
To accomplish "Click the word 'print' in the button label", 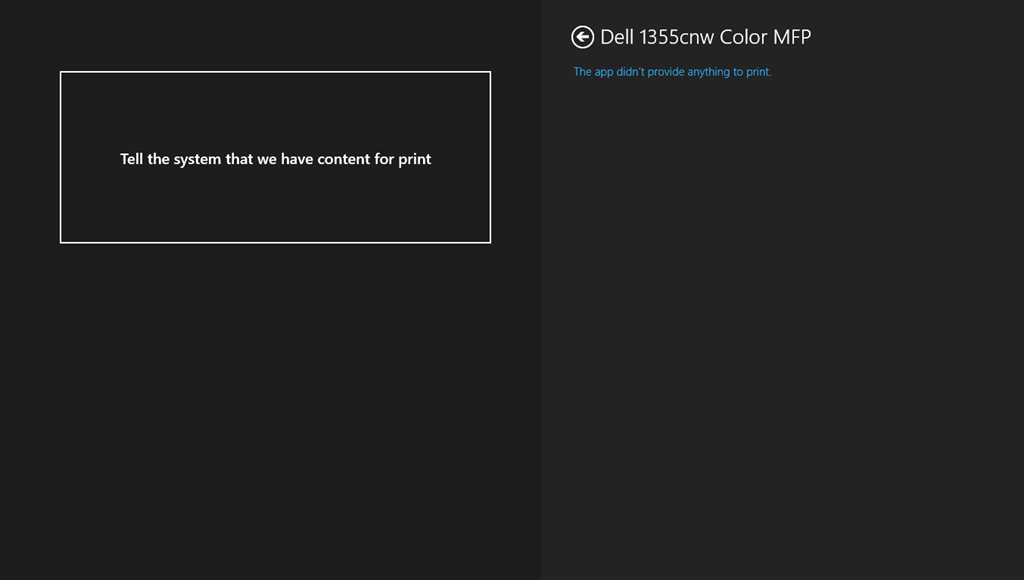I will click(x=415, y=159).
